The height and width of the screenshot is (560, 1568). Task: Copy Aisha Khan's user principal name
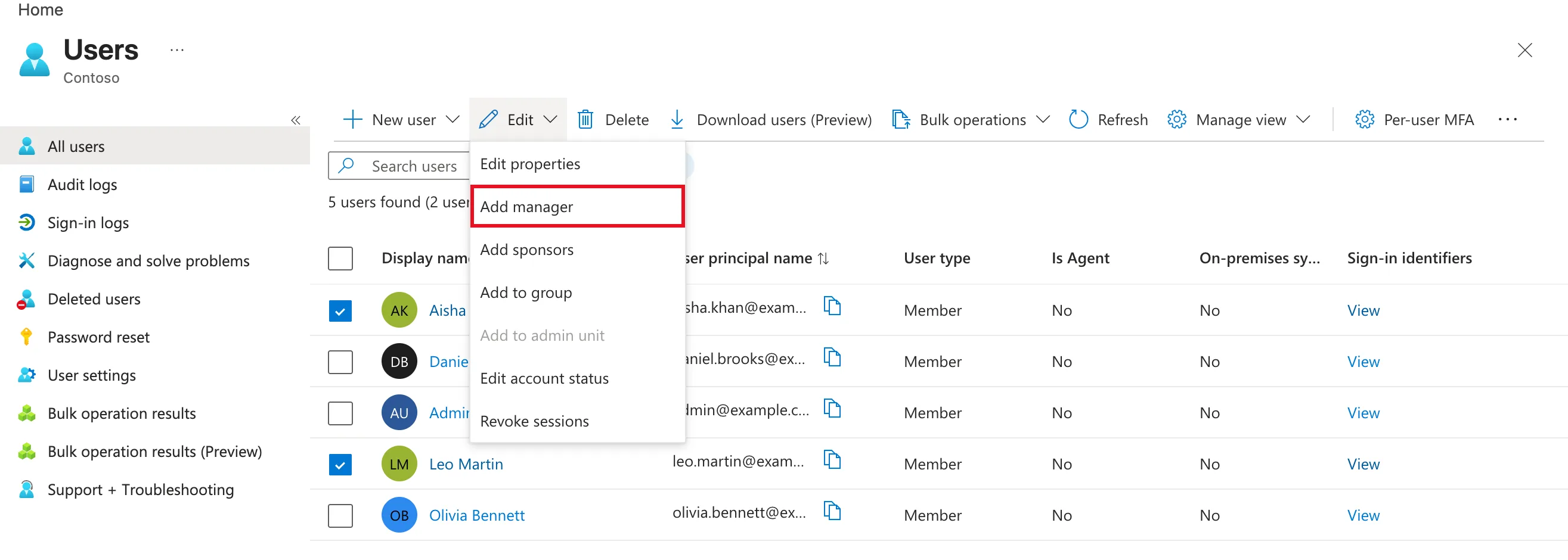[832, 306]
